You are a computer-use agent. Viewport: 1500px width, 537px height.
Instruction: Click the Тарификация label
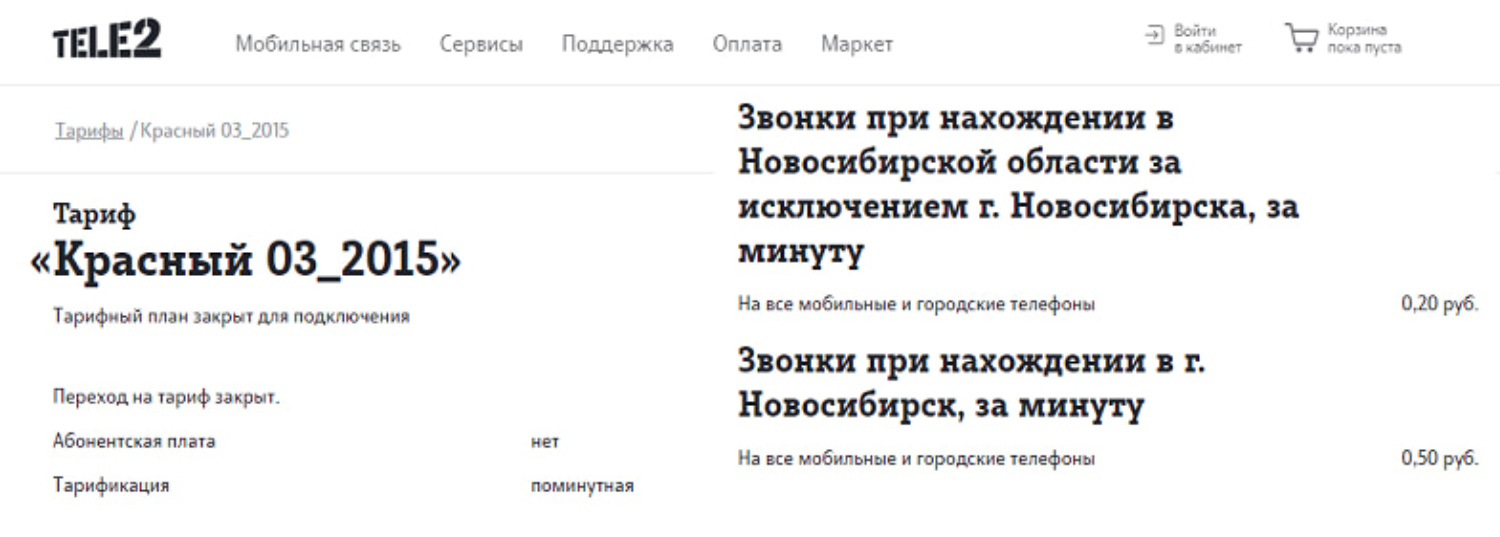[111, 486]
